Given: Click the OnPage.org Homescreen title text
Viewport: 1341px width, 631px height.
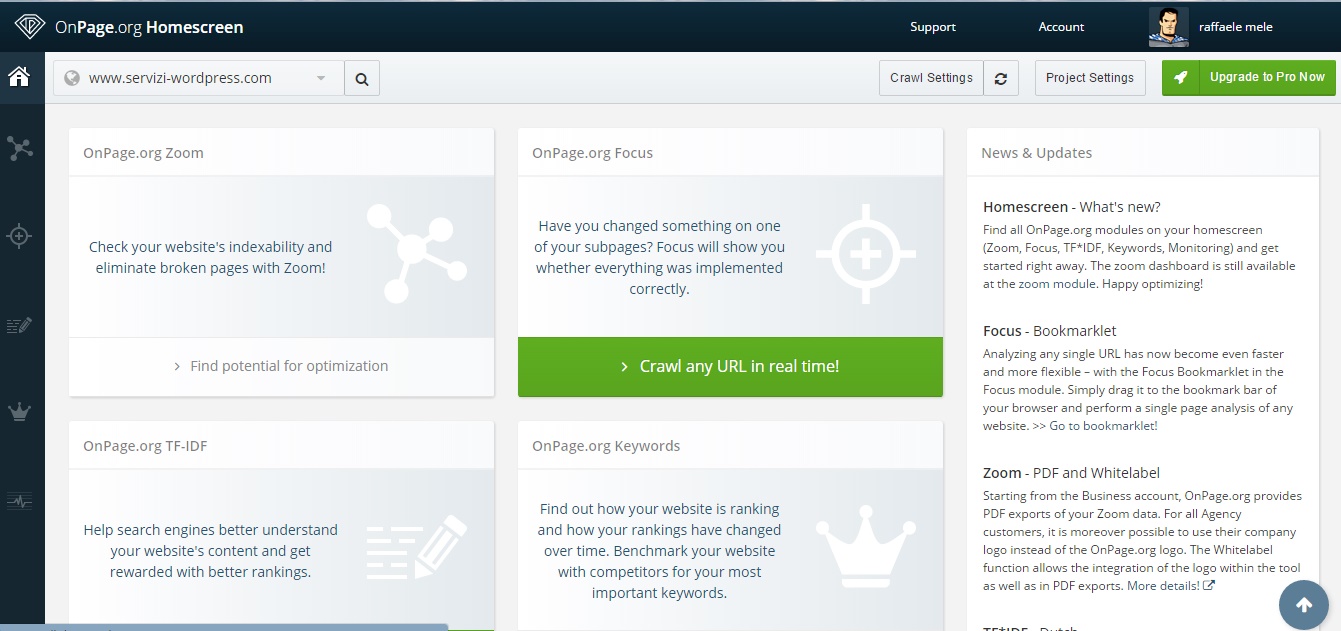Looking at the screenshot, I should pyautogui.click(x=149, y=27).
